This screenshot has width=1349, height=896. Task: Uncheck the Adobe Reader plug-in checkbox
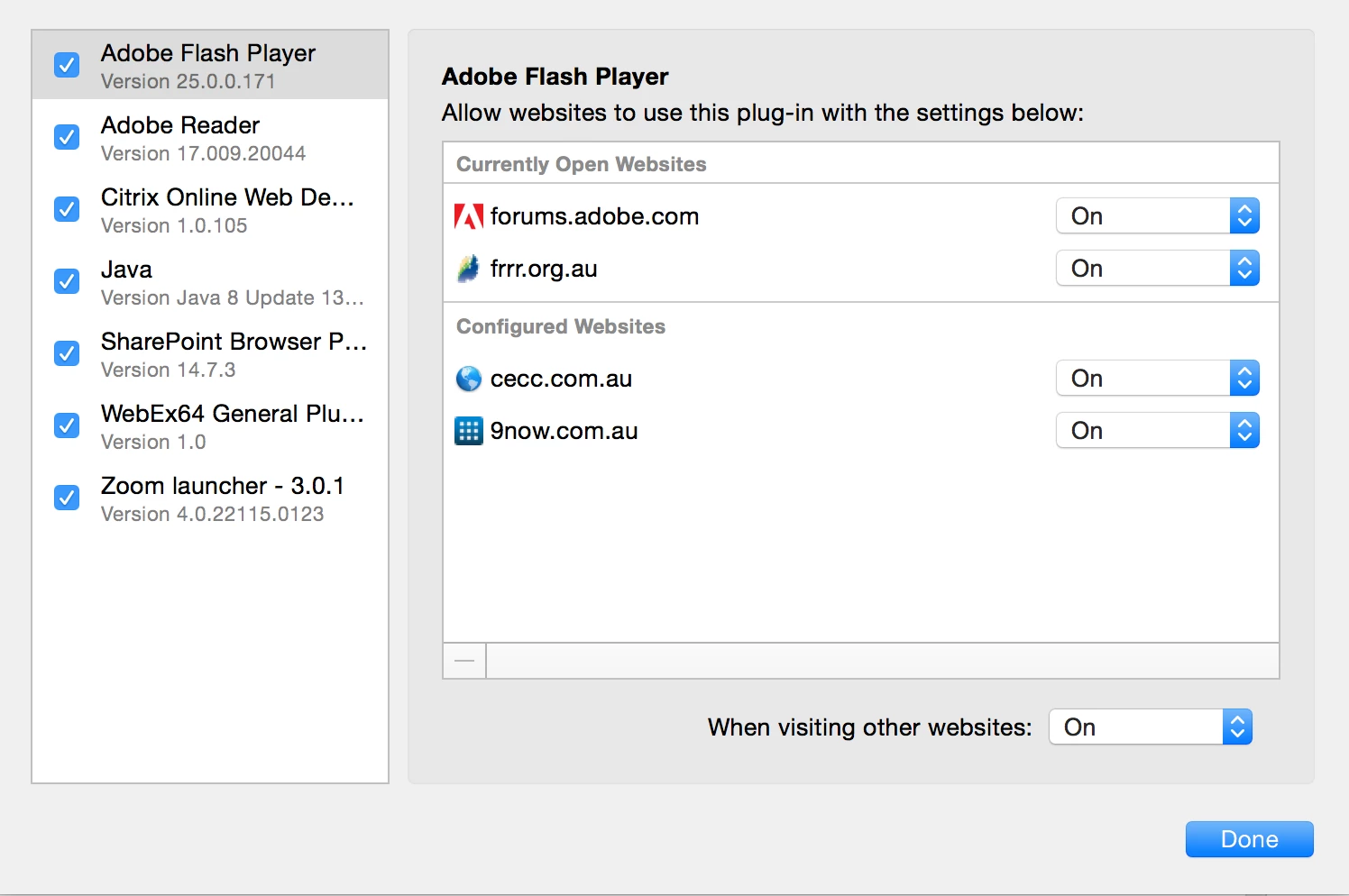(67, 137)
